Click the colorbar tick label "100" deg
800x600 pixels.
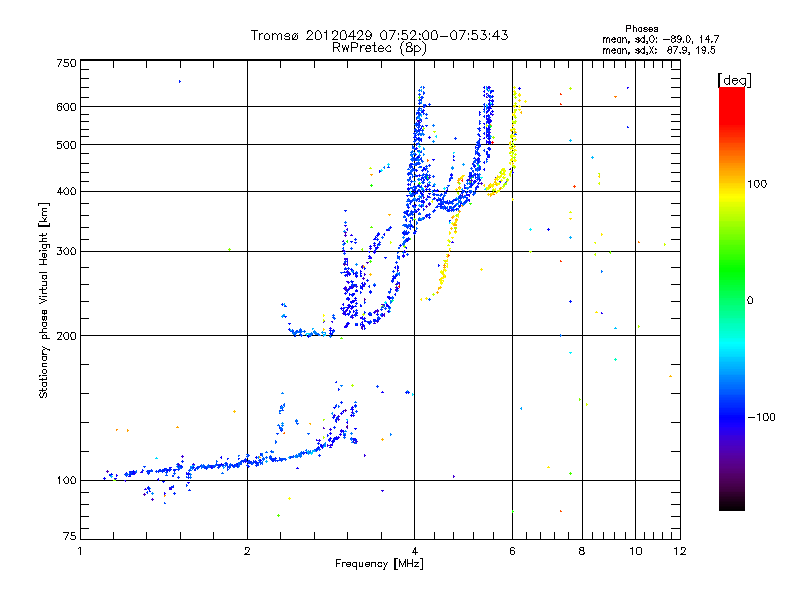tap(757, 184)
